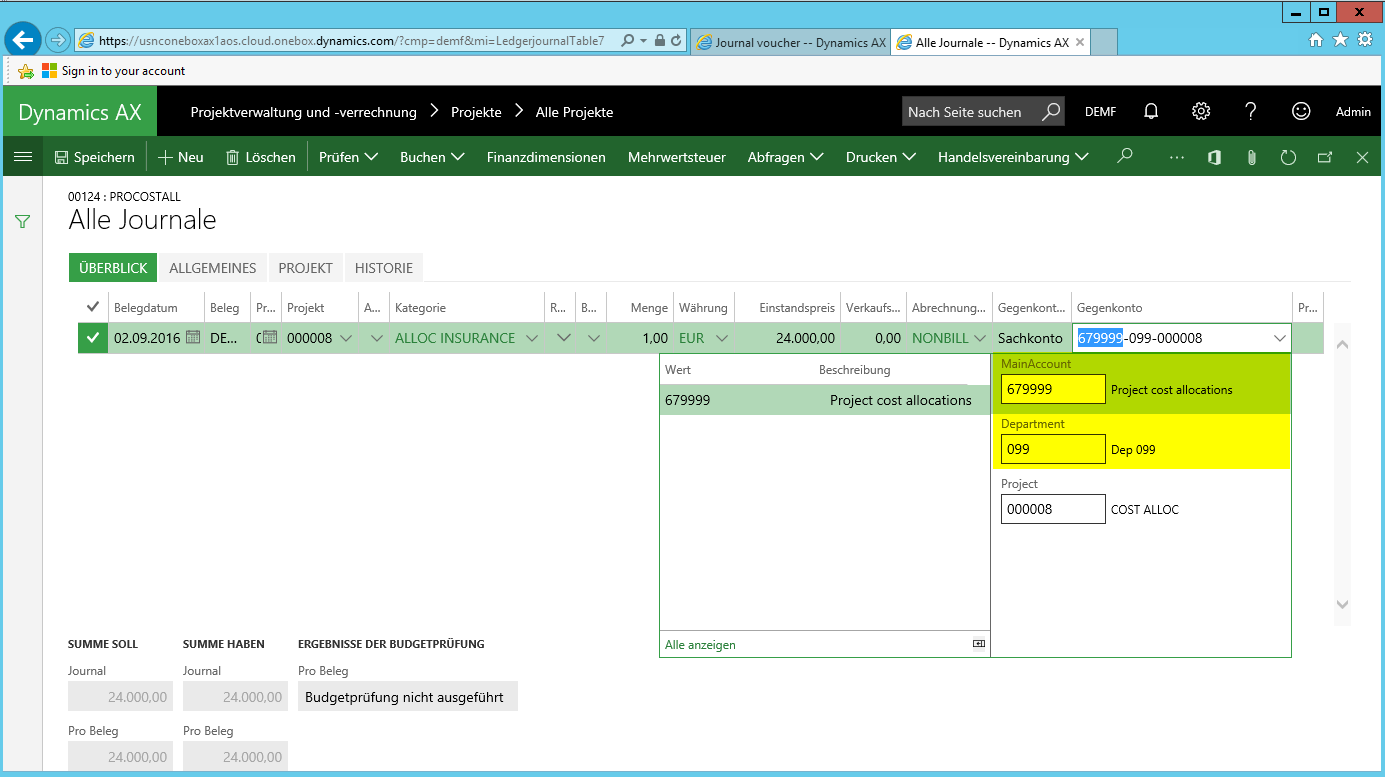Click the Alle anzeigen link
The height and width of the screenshot is (777, 1385).
click(x=700, y=645)
